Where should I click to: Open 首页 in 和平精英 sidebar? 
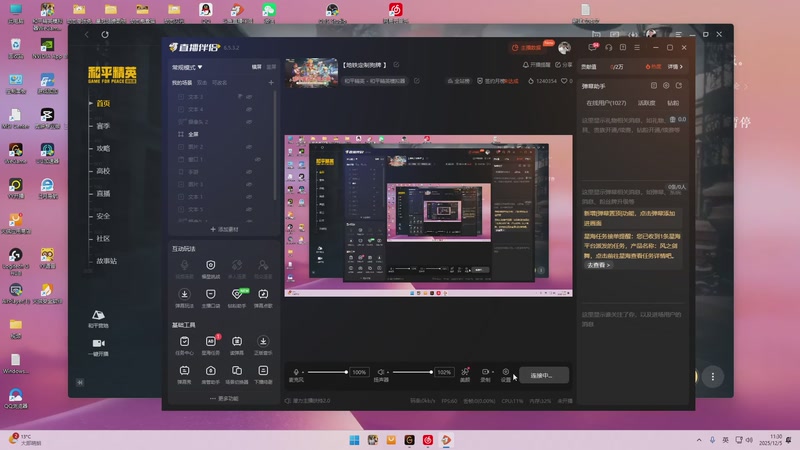[x=103, y=103]
